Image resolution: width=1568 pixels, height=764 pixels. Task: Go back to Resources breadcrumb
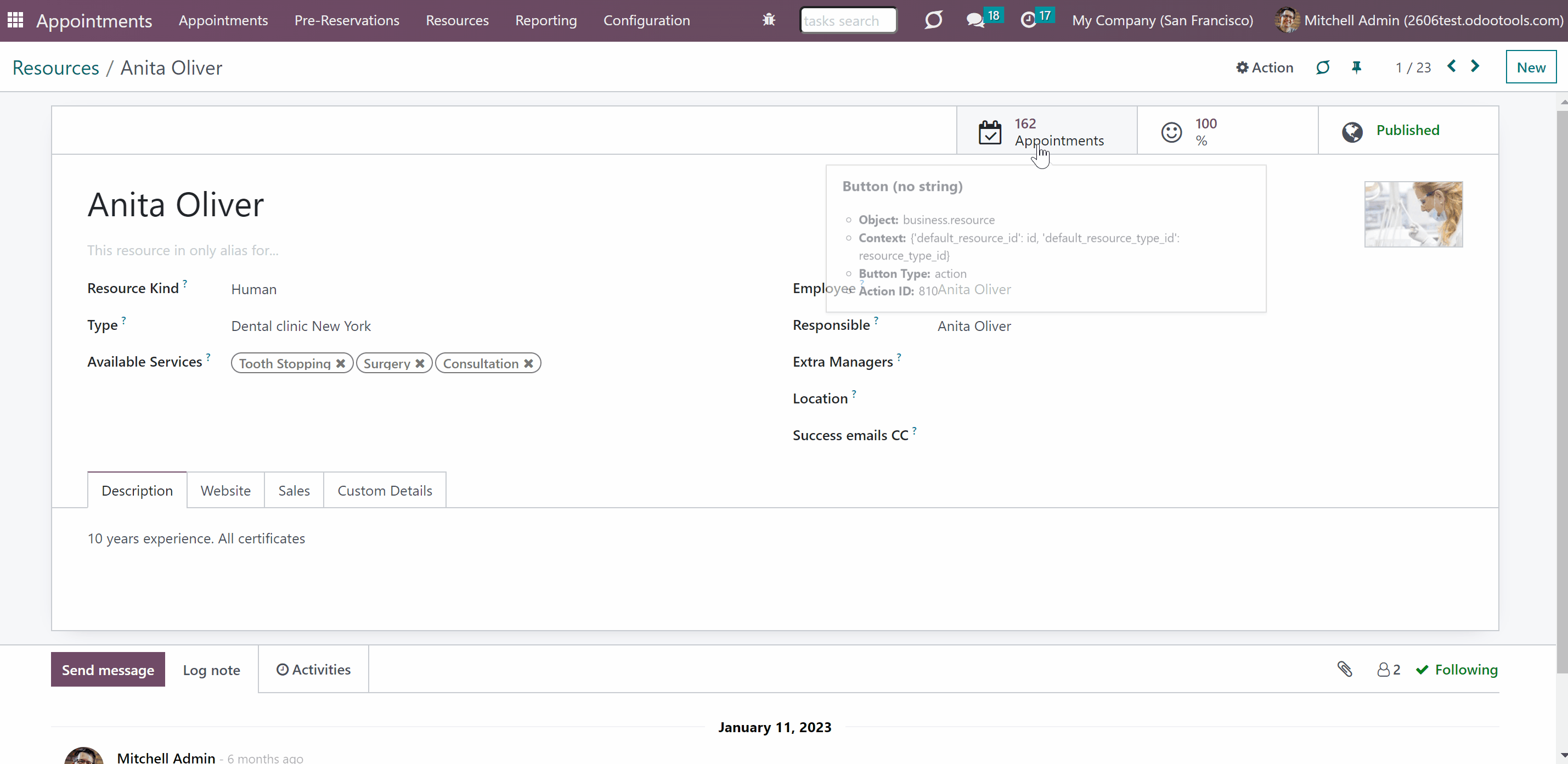(x=55, y=68)
